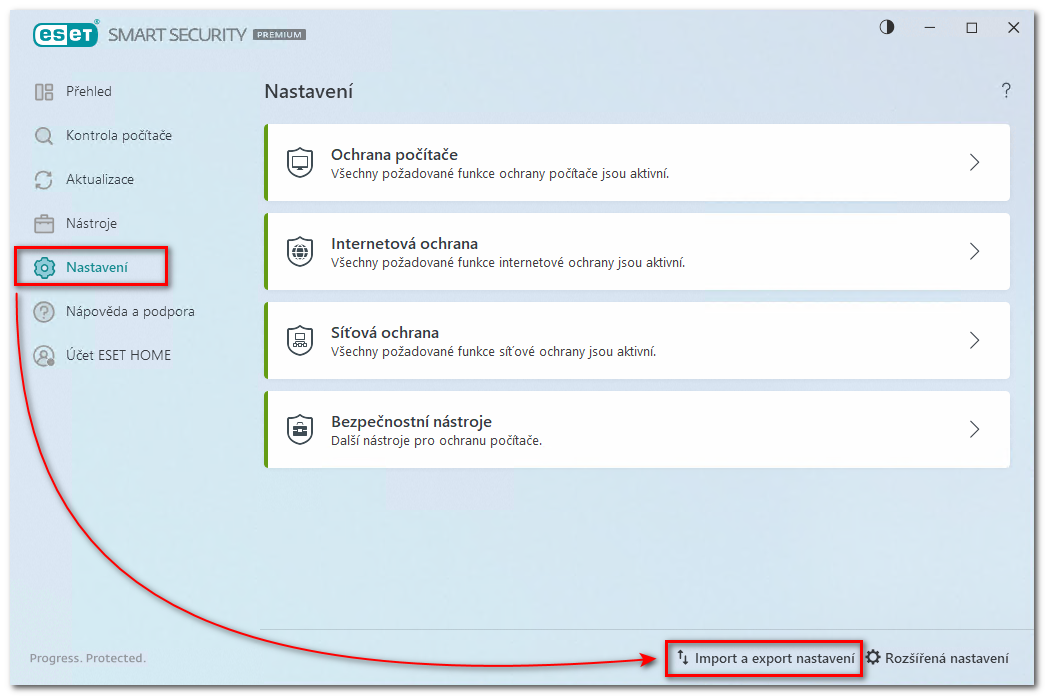This screenshot has width=1045, height=696.
Task: Click the help question mark near Nastavení heading
Action: [x=1006, y=91]
